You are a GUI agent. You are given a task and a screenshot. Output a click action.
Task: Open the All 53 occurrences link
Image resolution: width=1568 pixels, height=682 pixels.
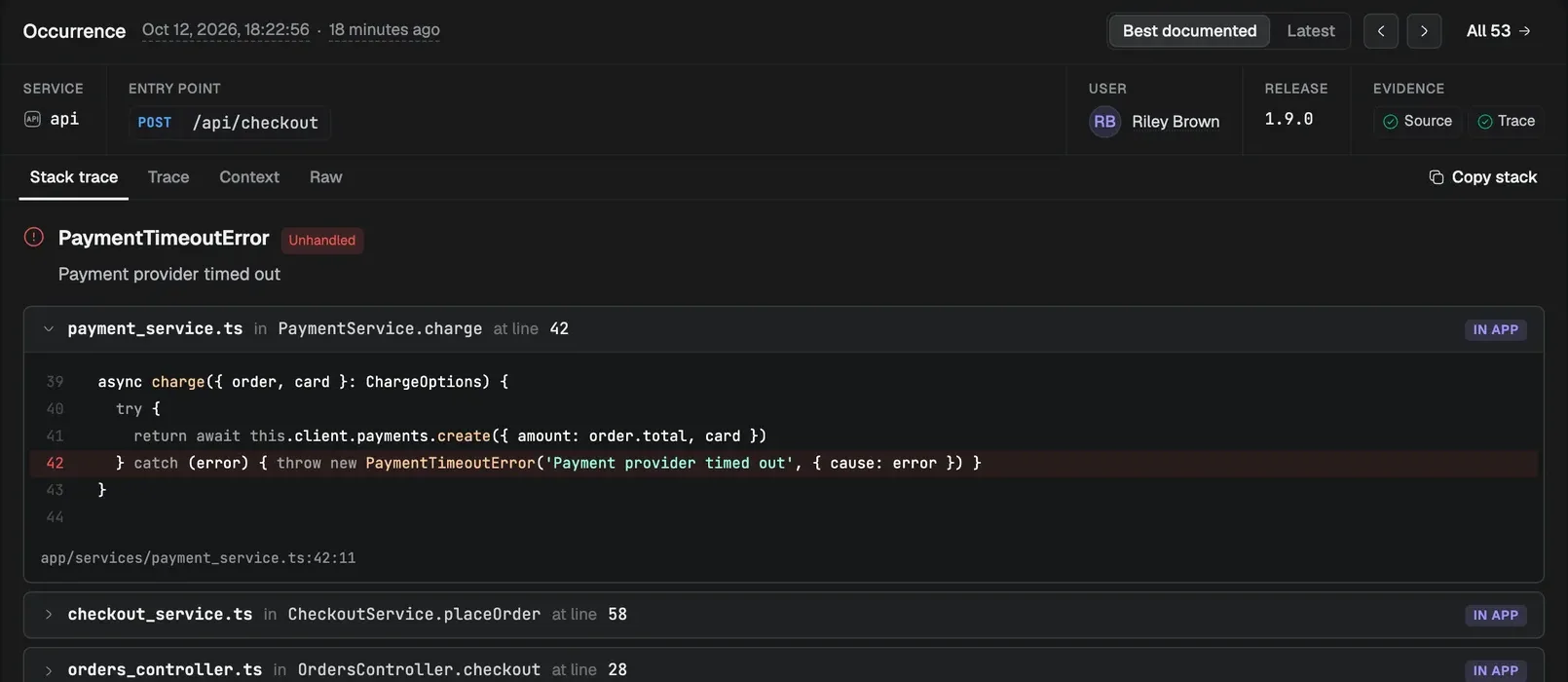[x=1499, y=31]
